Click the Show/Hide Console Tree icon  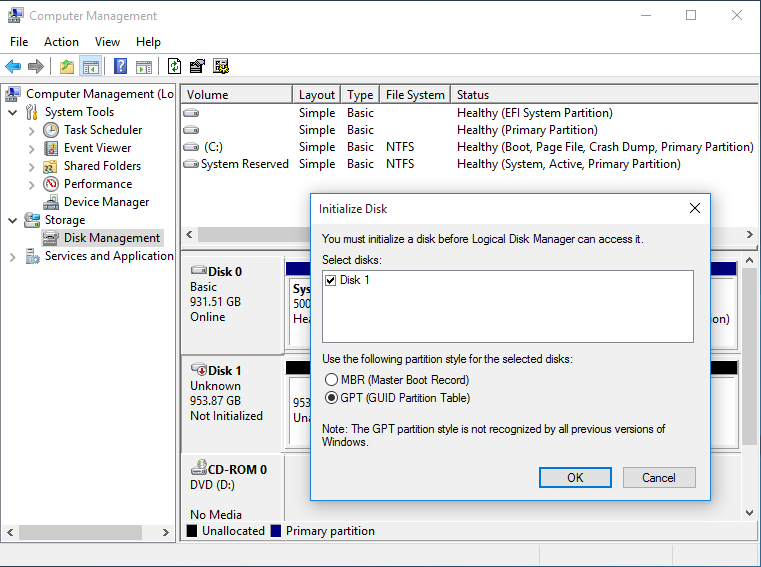pyautogui.click(x=91, y=67)
